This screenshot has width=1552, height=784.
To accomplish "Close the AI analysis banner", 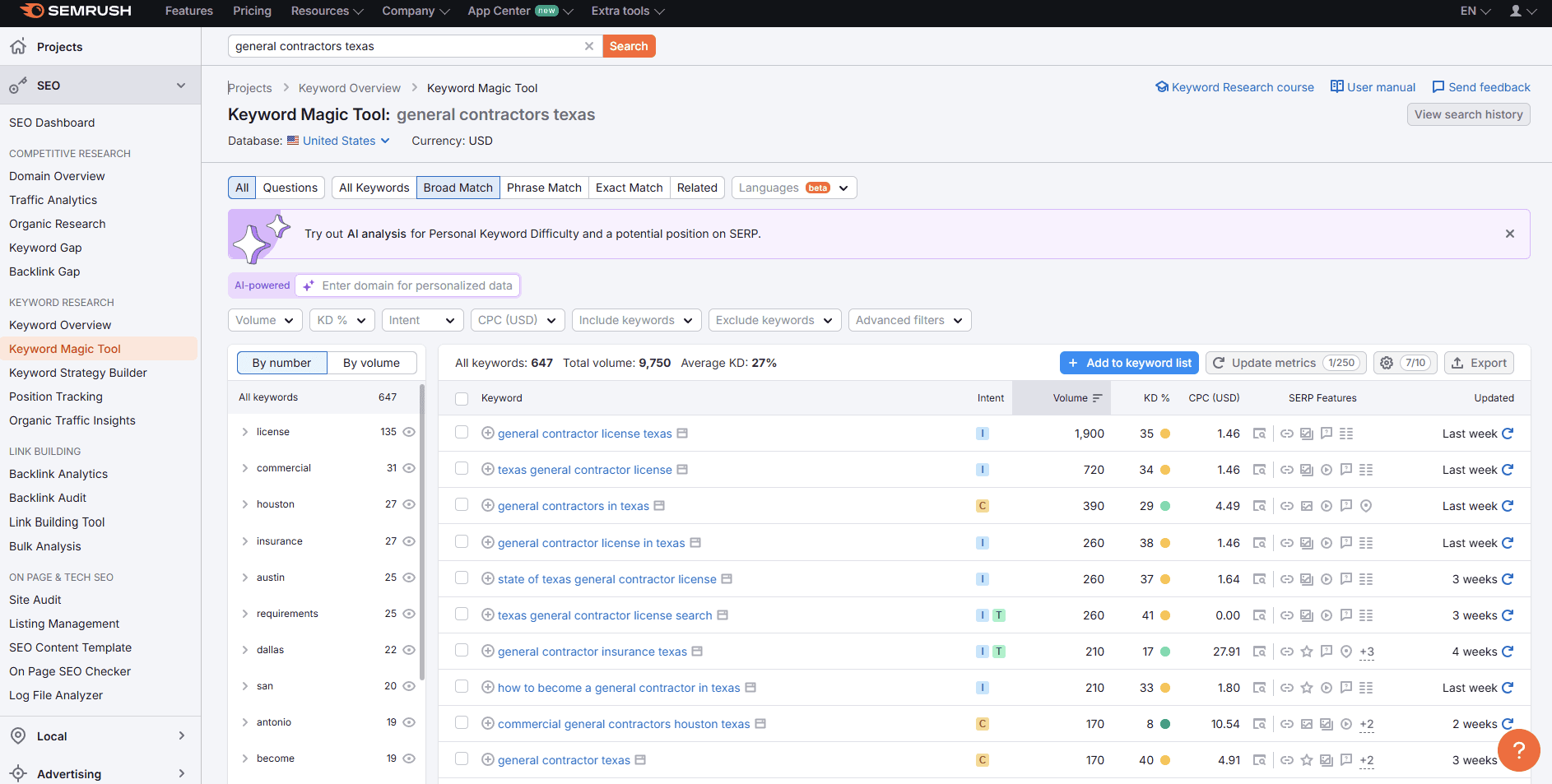I will click(1510, 234).
